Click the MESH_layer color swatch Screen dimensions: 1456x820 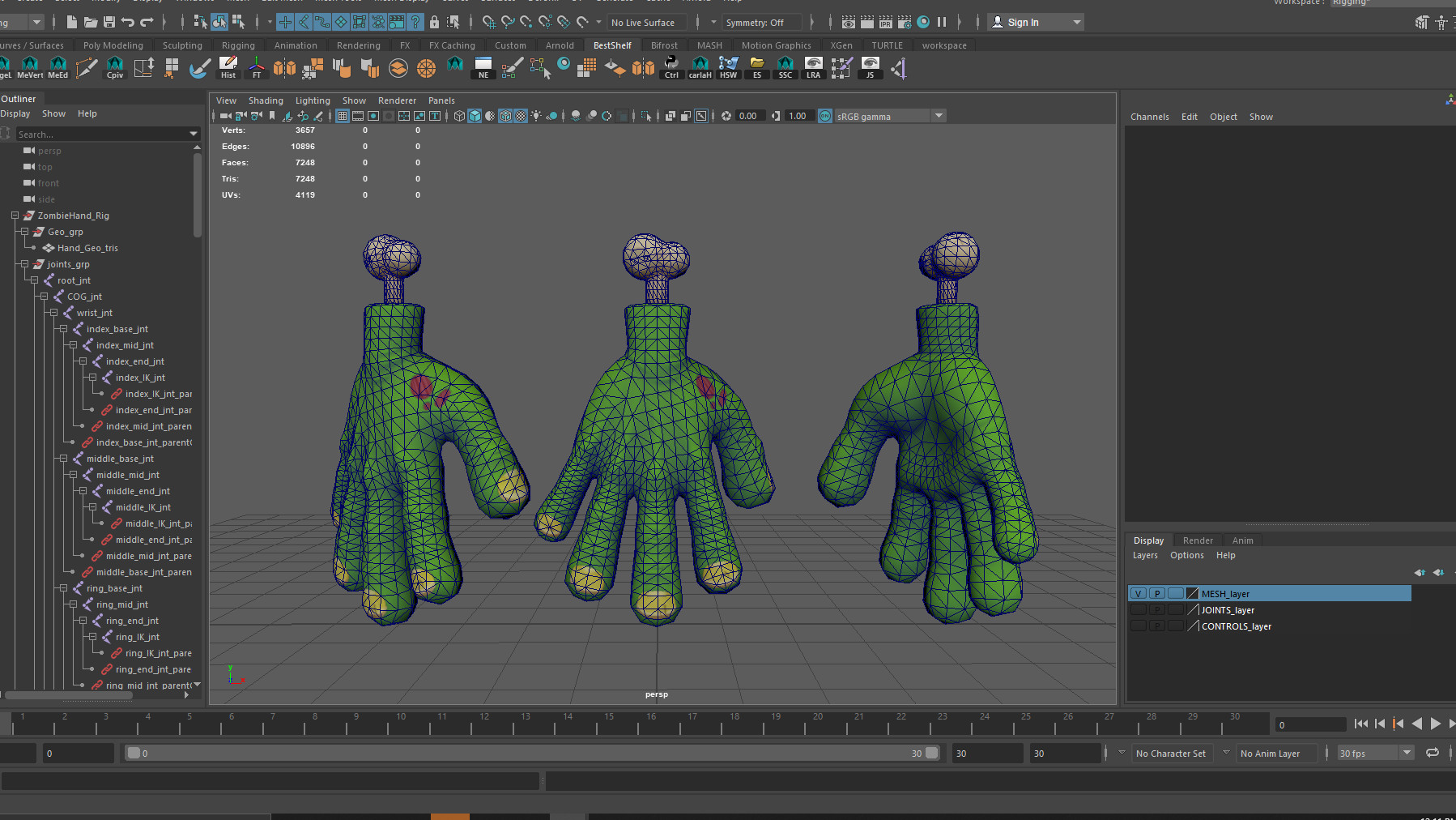pos(1192,593)
